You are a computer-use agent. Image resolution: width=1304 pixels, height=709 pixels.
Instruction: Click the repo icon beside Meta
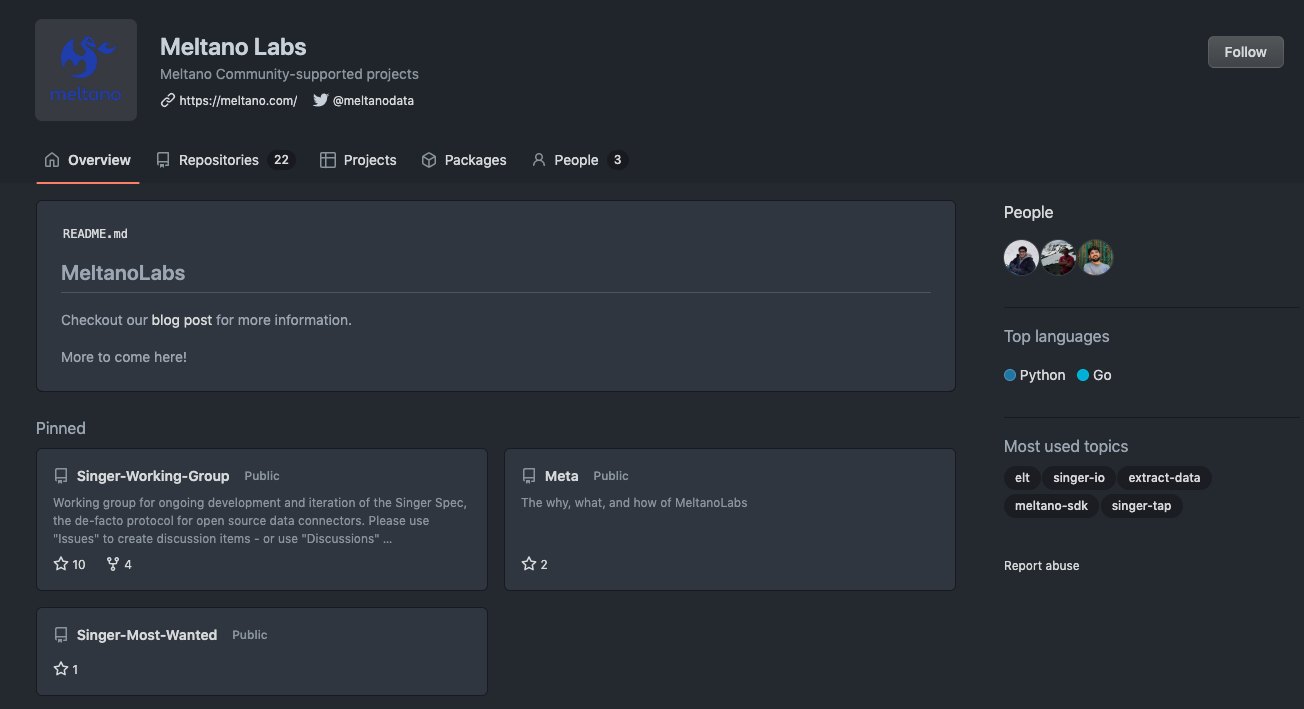[x=529, y=476]
